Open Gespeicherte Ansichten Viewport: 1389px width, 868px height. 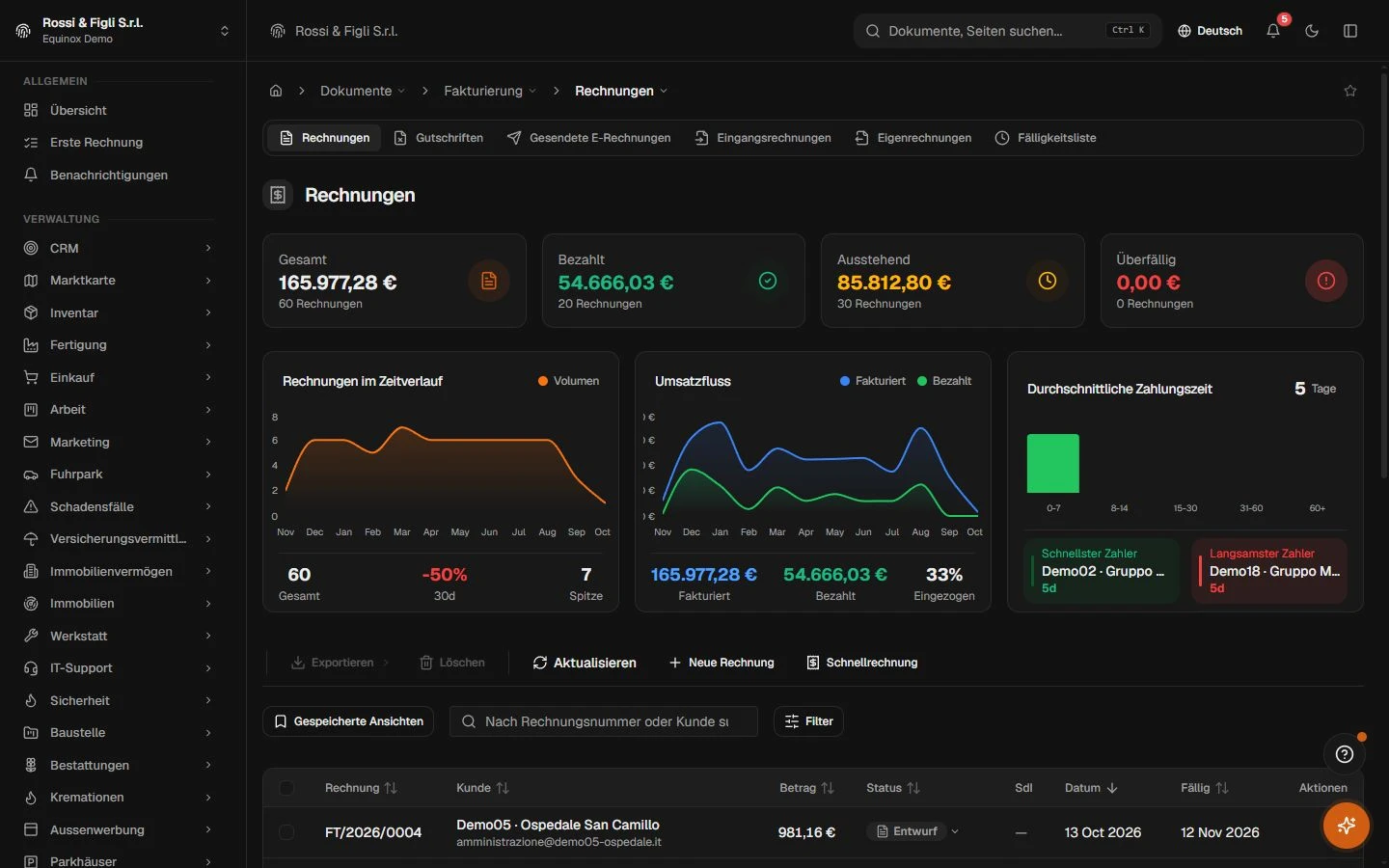coord(348,721)
